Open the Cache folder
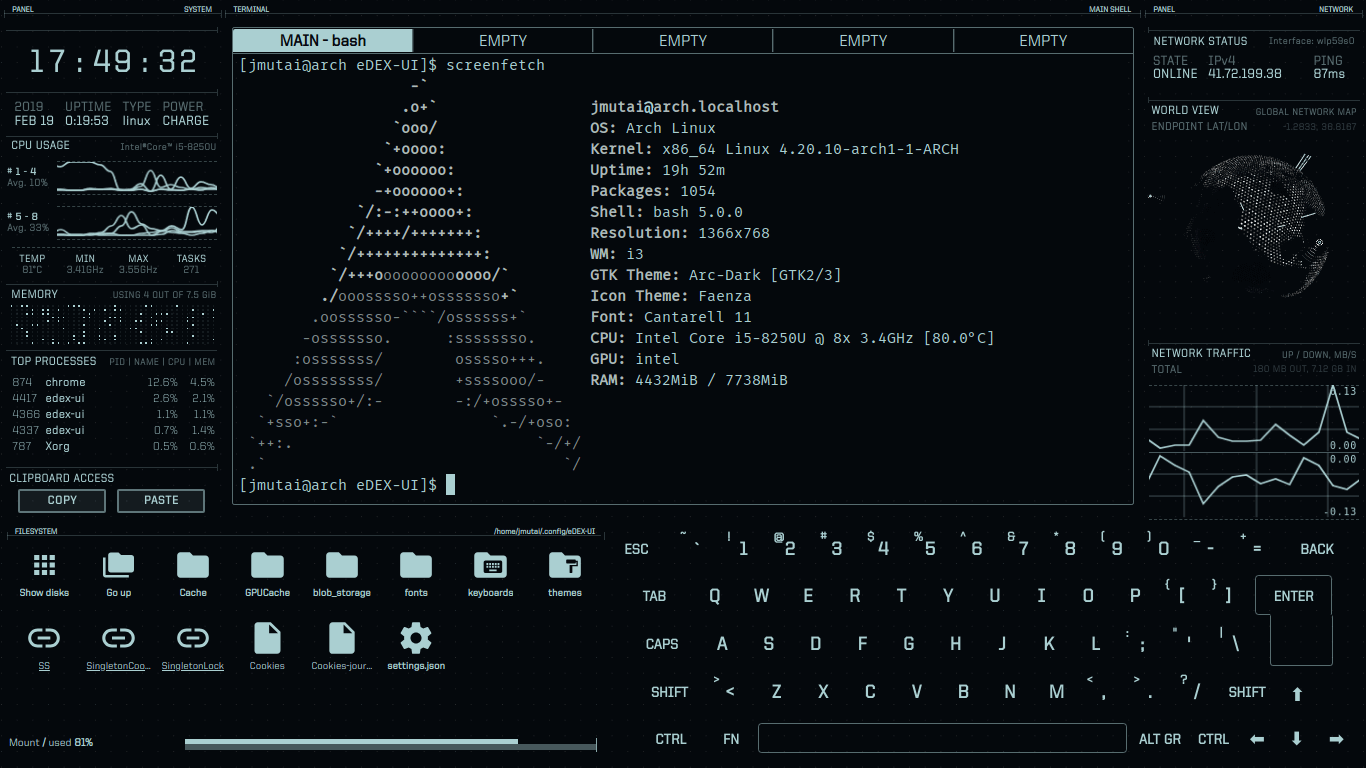This screenshot has width=1366, height=768. (192, 570)
